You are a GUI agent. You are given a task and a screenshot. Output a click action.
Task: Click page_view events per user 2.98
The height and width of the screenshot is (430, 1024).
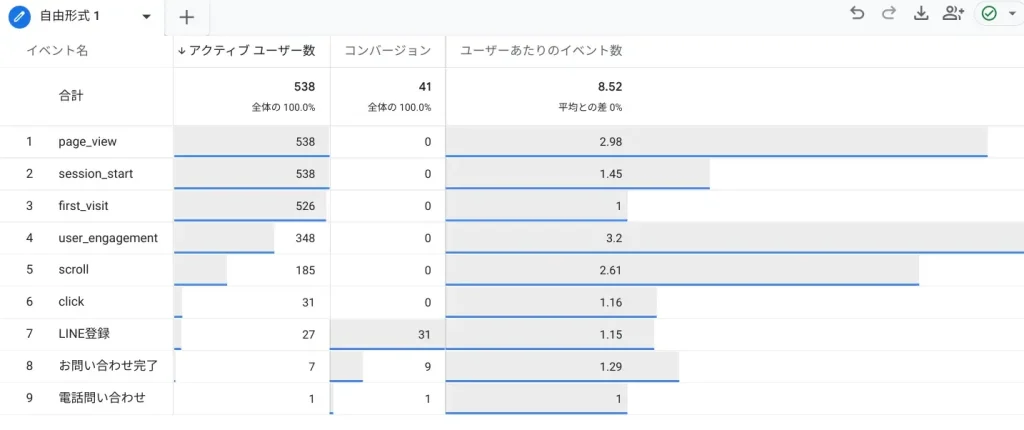611,141
